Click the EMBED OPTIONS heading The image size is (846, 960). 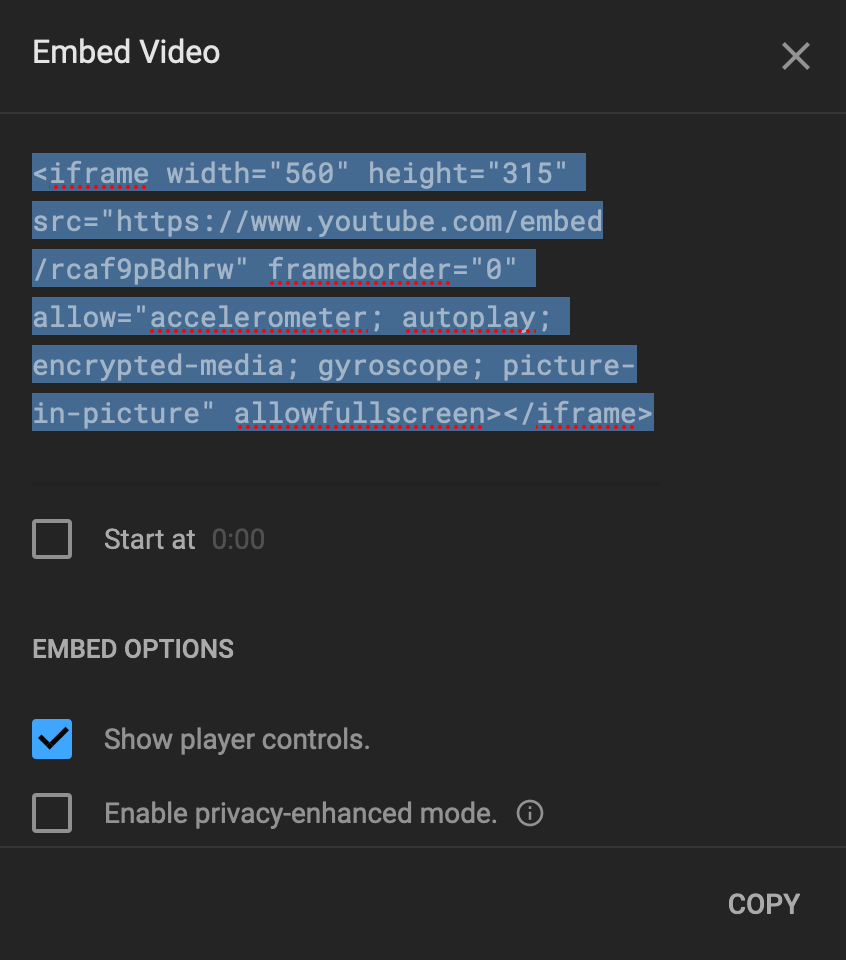[133, 649]
